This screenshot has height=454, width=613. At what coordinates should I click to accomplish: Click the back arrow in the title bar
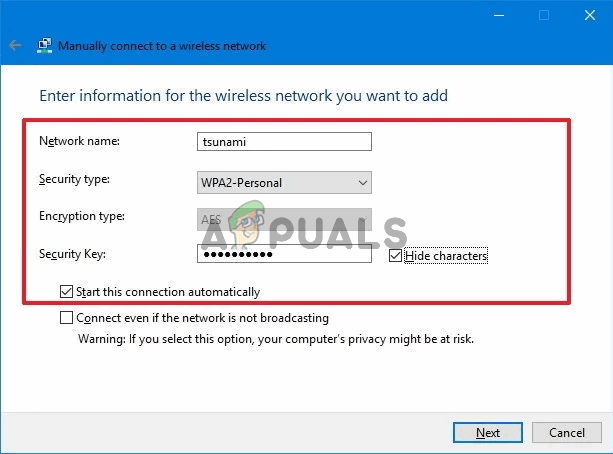(x=14, y=46)
